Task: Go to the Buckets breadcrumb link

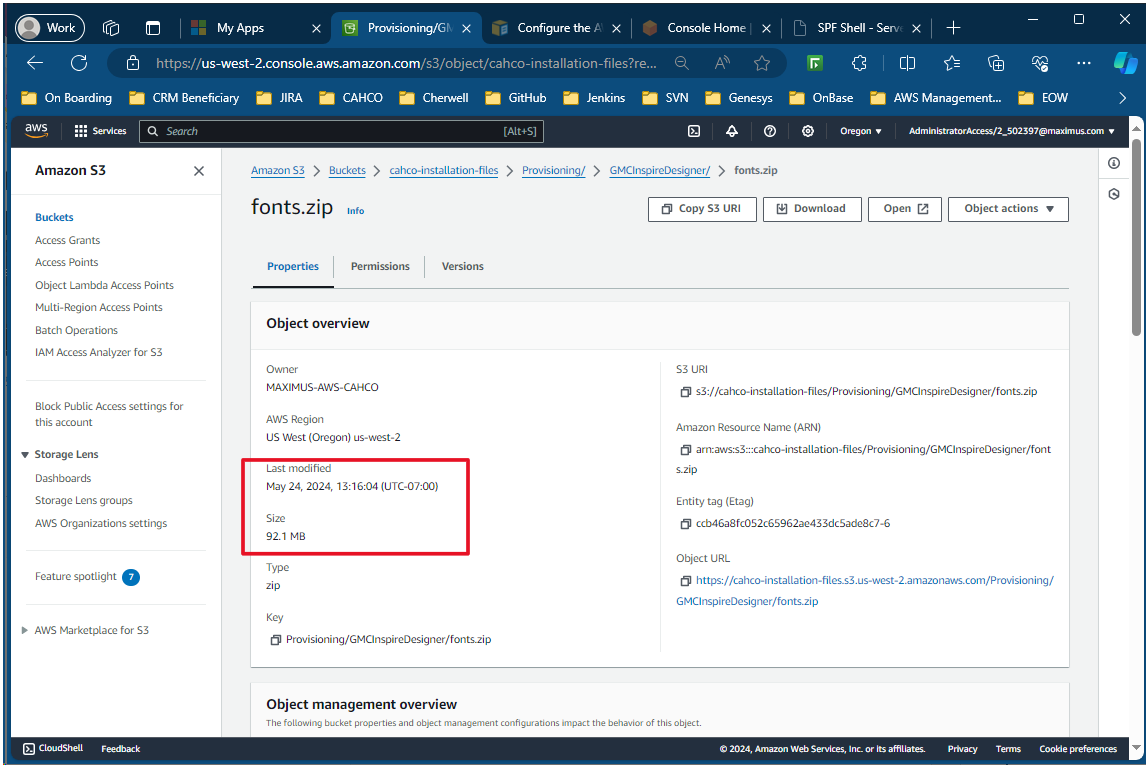Action: (x=347, y=170)
